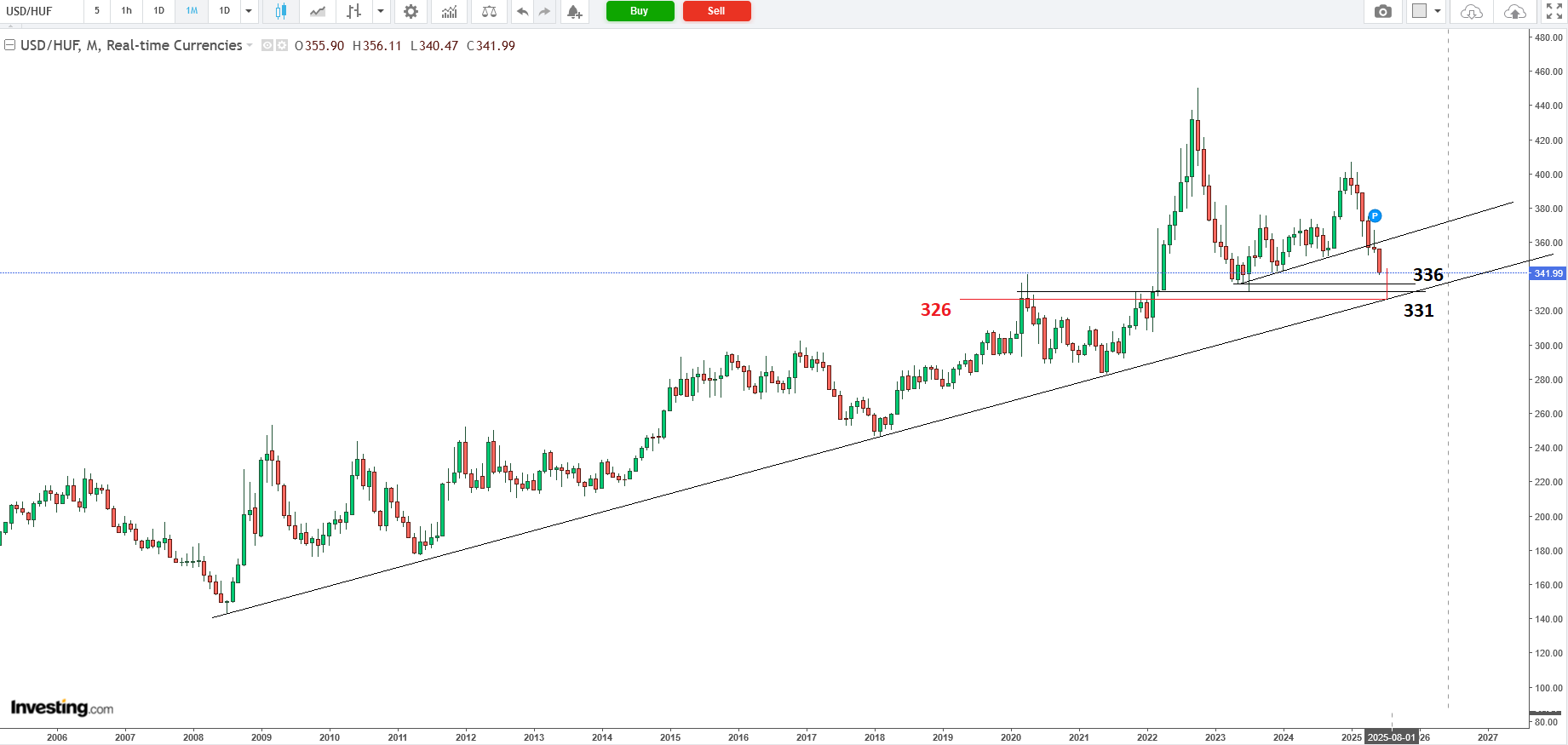Click the compare symbols scales icon
Viewport: 1568px width, 745px height.
tap(489, 11)
